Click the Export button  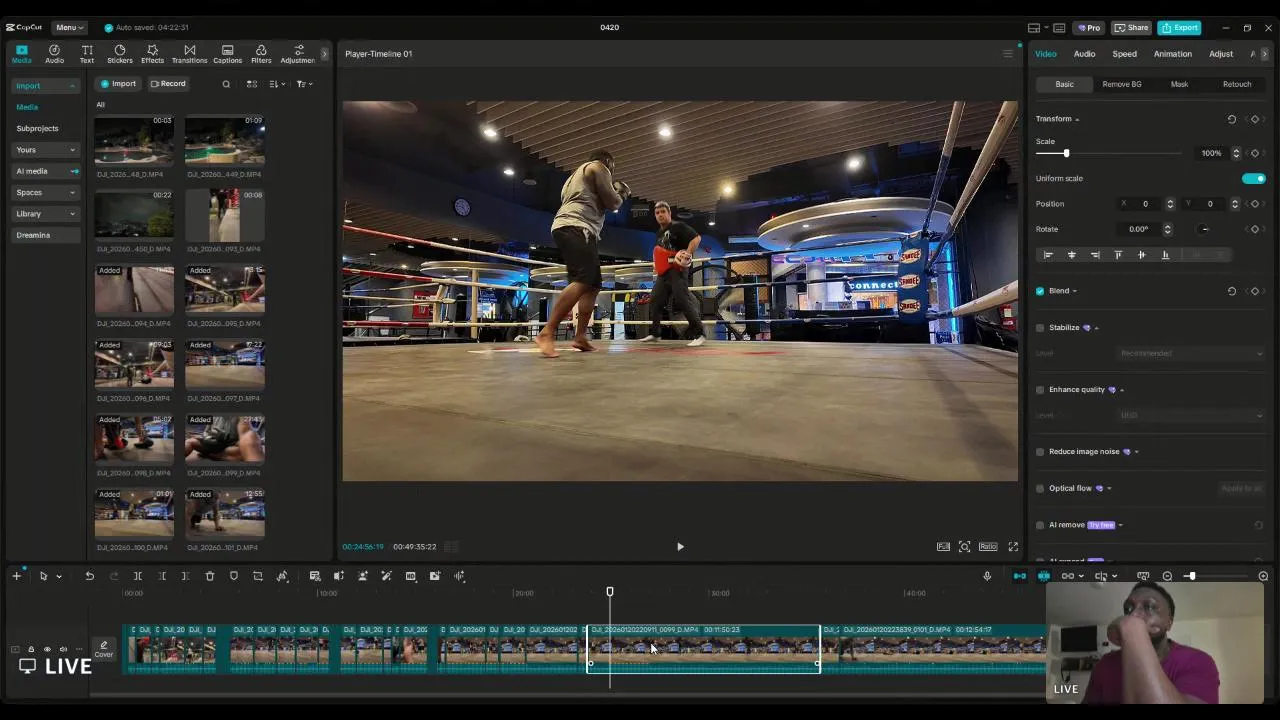pyautogui.click(x=1181, y=28)
